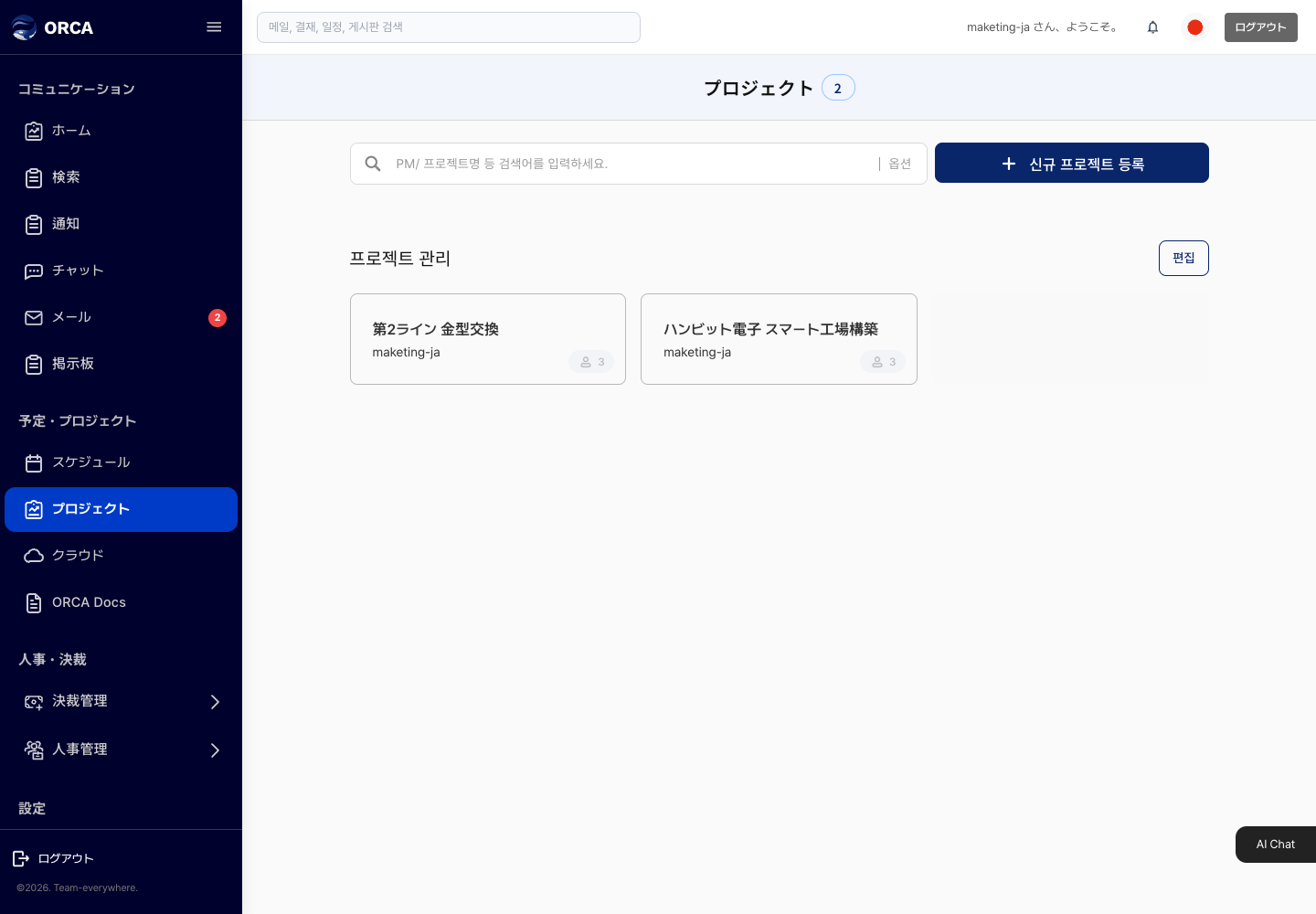The image size is (1316, 914).
Task: Click the ログアウト button in top bar
Action: (x=1261, y=27)
